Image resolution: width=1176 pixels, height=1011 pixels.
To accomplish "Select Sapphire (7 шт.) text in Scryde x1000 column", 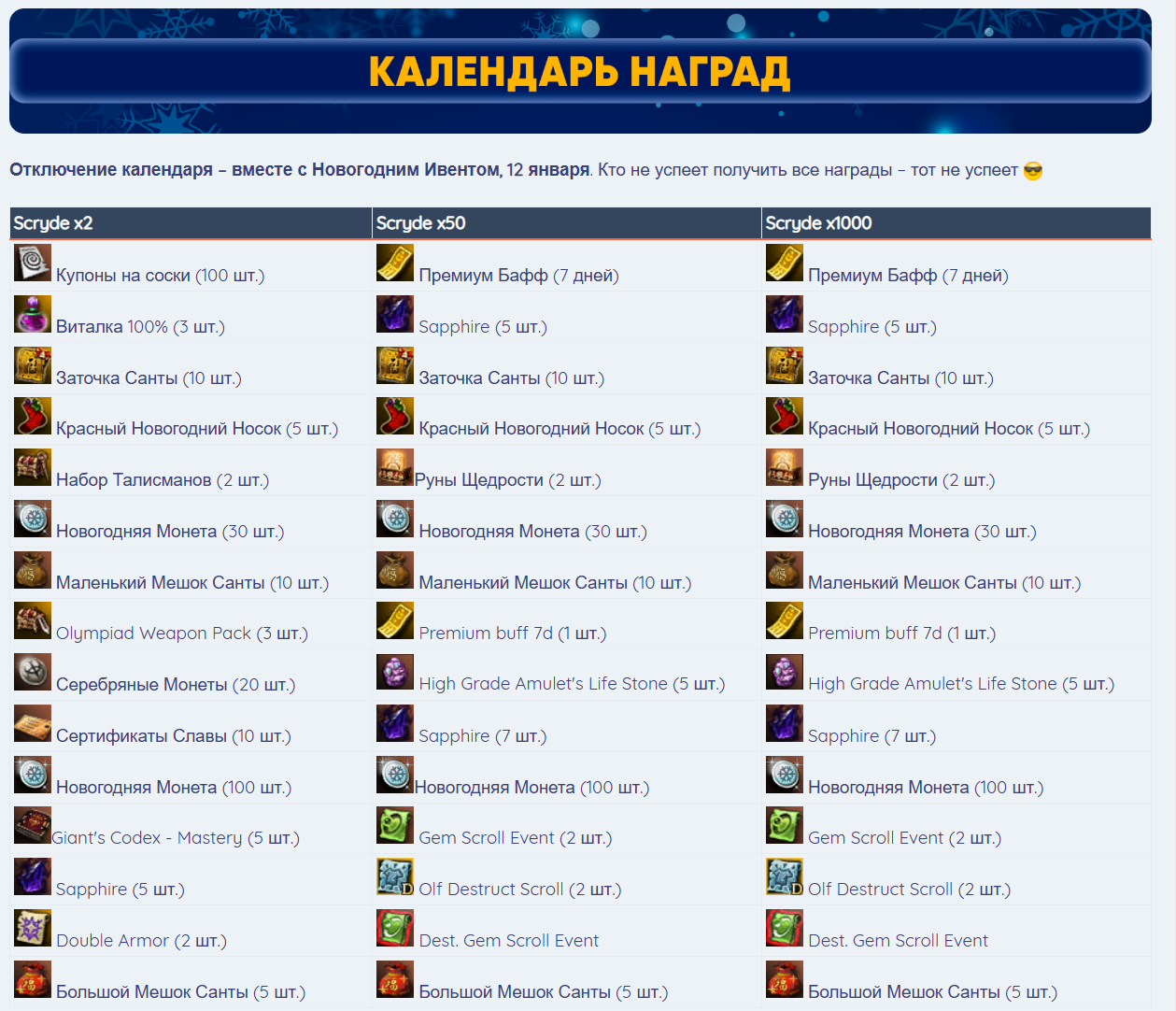I will click(x=871, y=736).
